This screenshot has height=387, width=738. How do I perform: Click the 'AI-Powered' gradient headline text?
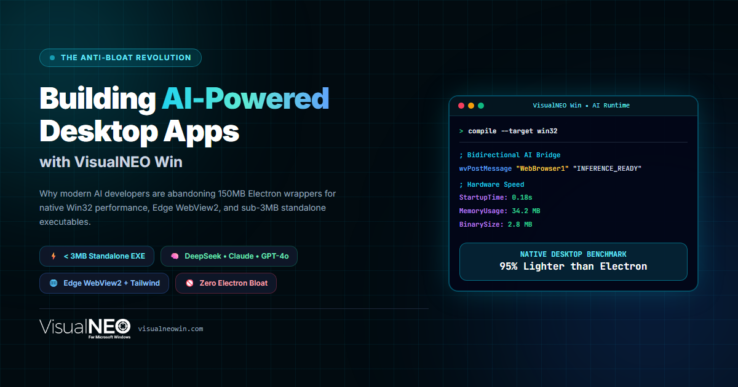pos(245,98)
